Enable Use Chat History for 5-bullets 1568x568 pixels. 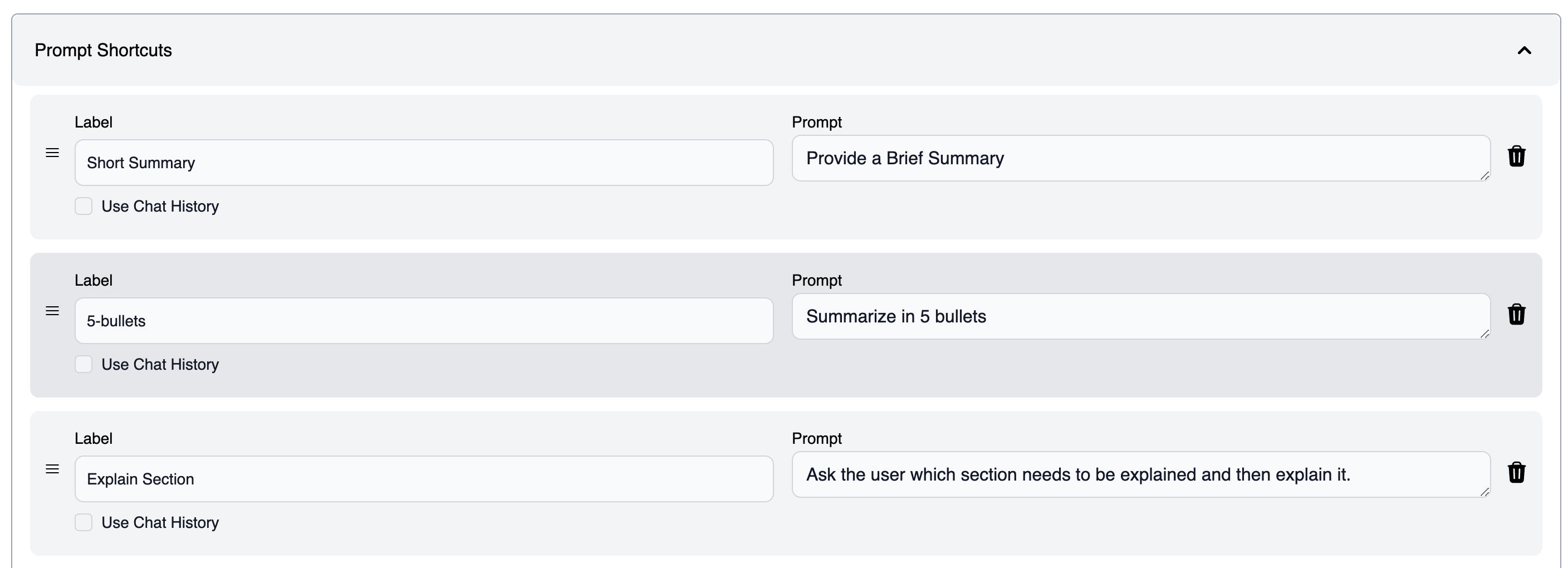coord(84,365)
